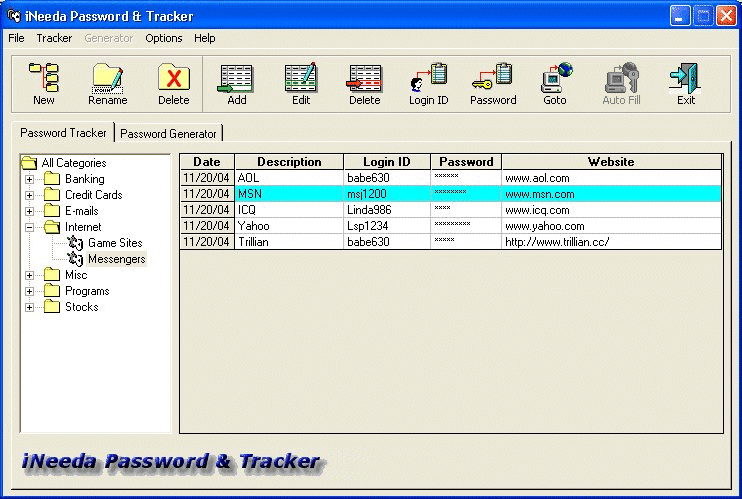The height and width of the screenshot is (499, 742).
Task: Click the 11/20/04 date in AOL row
Action: point(207,178)
